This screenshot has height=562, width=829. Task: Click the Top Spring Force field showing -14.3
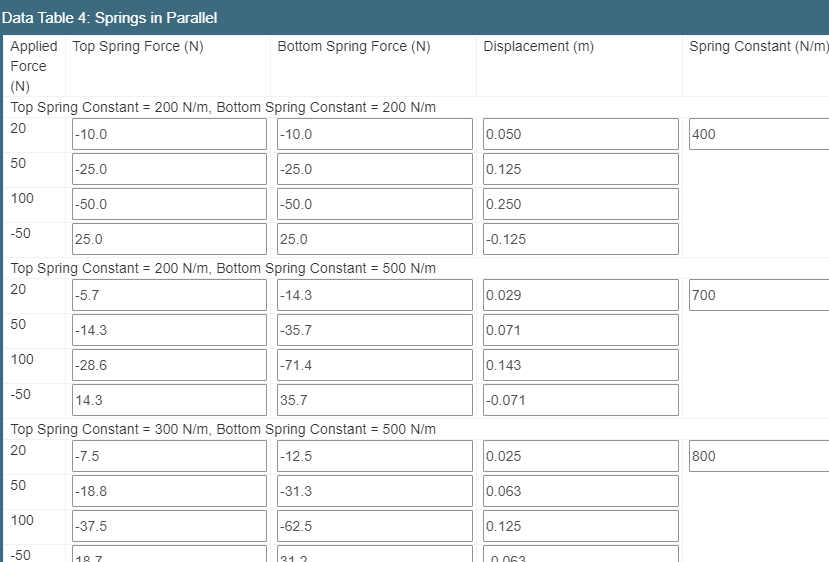[x=169, y=330]
